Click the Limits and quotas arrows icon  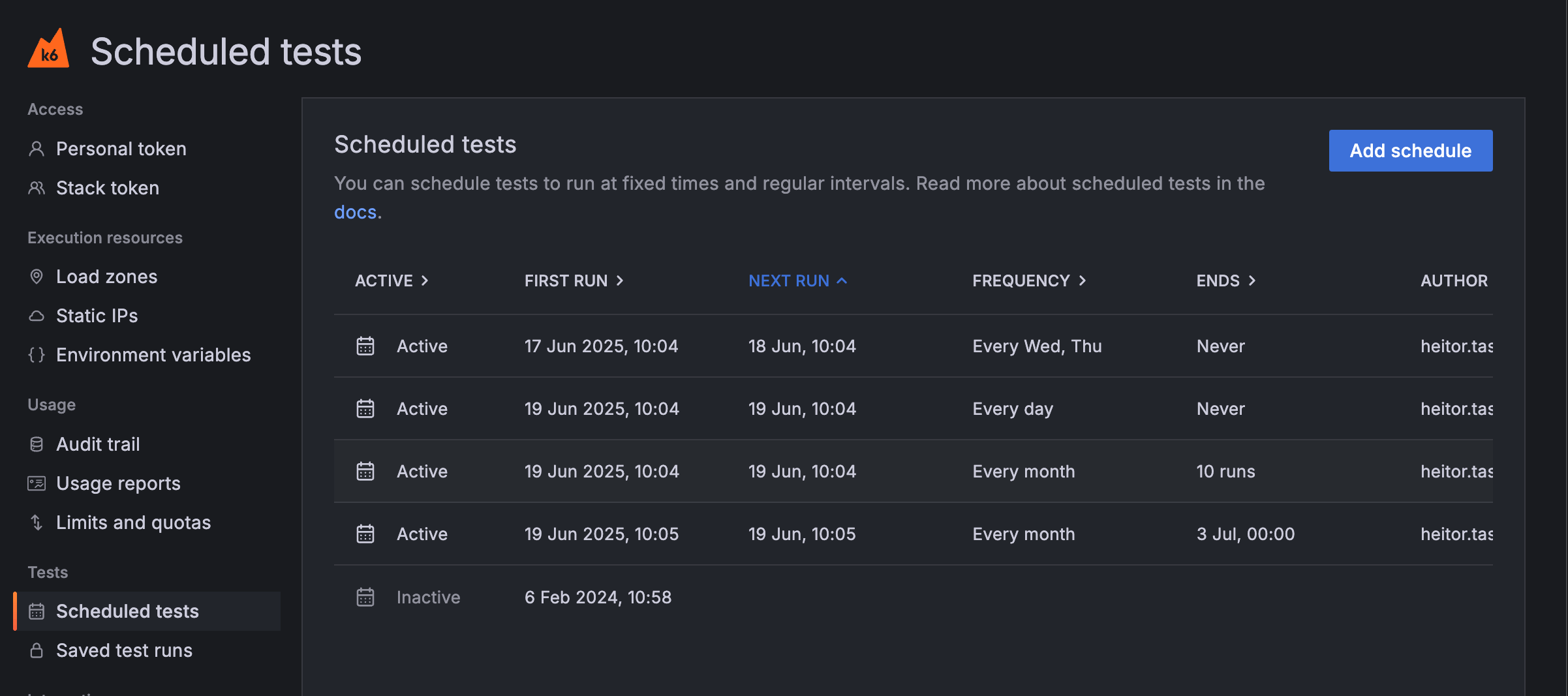click(36, 522)
